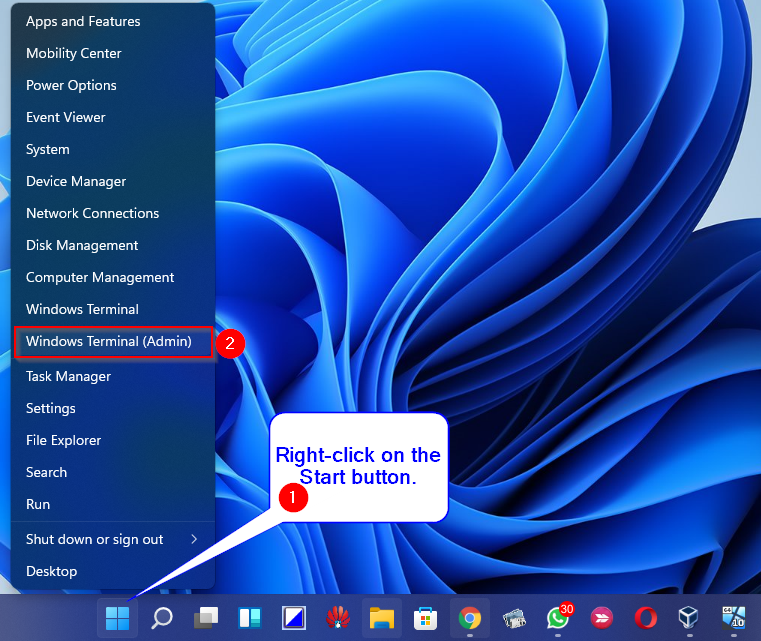Viewport: 761px width, 641px height.
Task: Open the pink Skitch arrow icon
Action: click(602, 618)
